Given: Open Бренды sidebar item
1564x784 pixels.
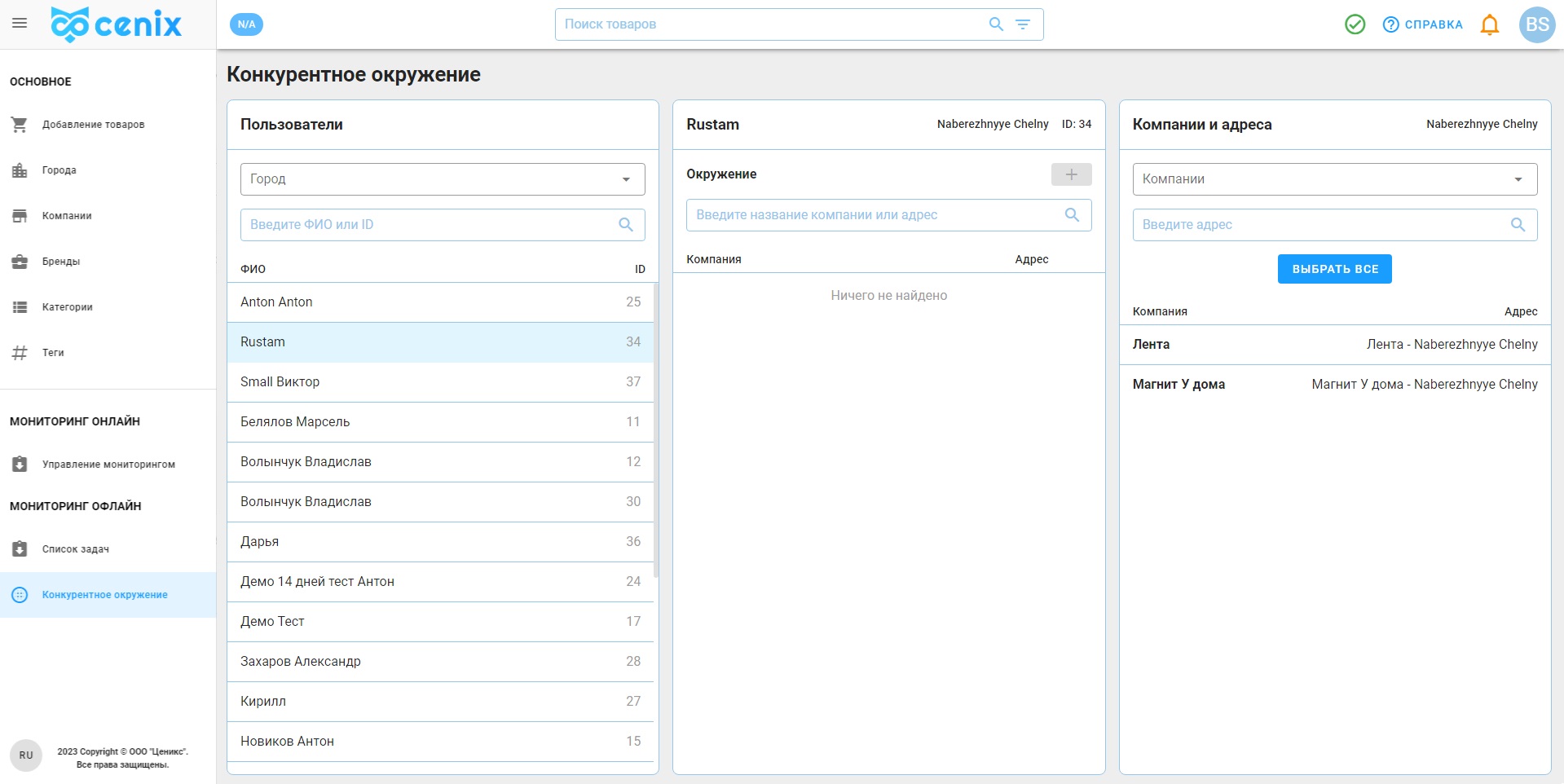Looking at the screenshot, I should (108, 262).
